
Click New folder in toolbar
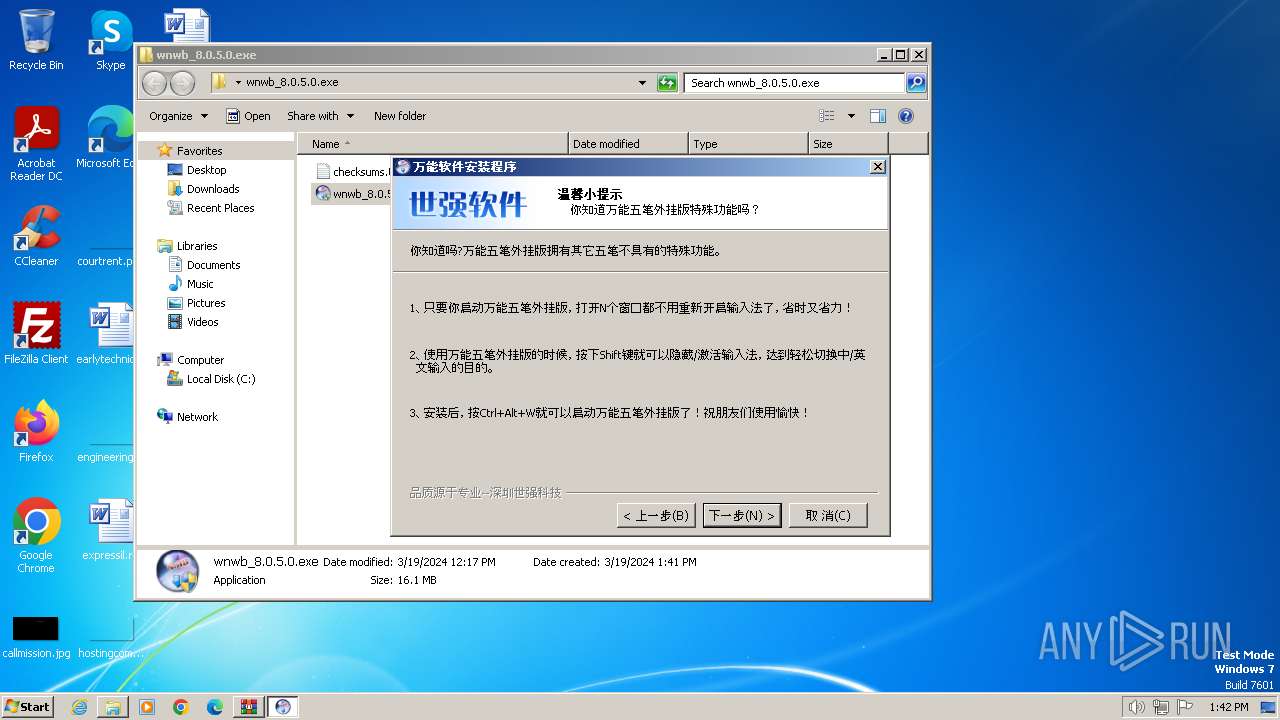(x=400, y=116)
